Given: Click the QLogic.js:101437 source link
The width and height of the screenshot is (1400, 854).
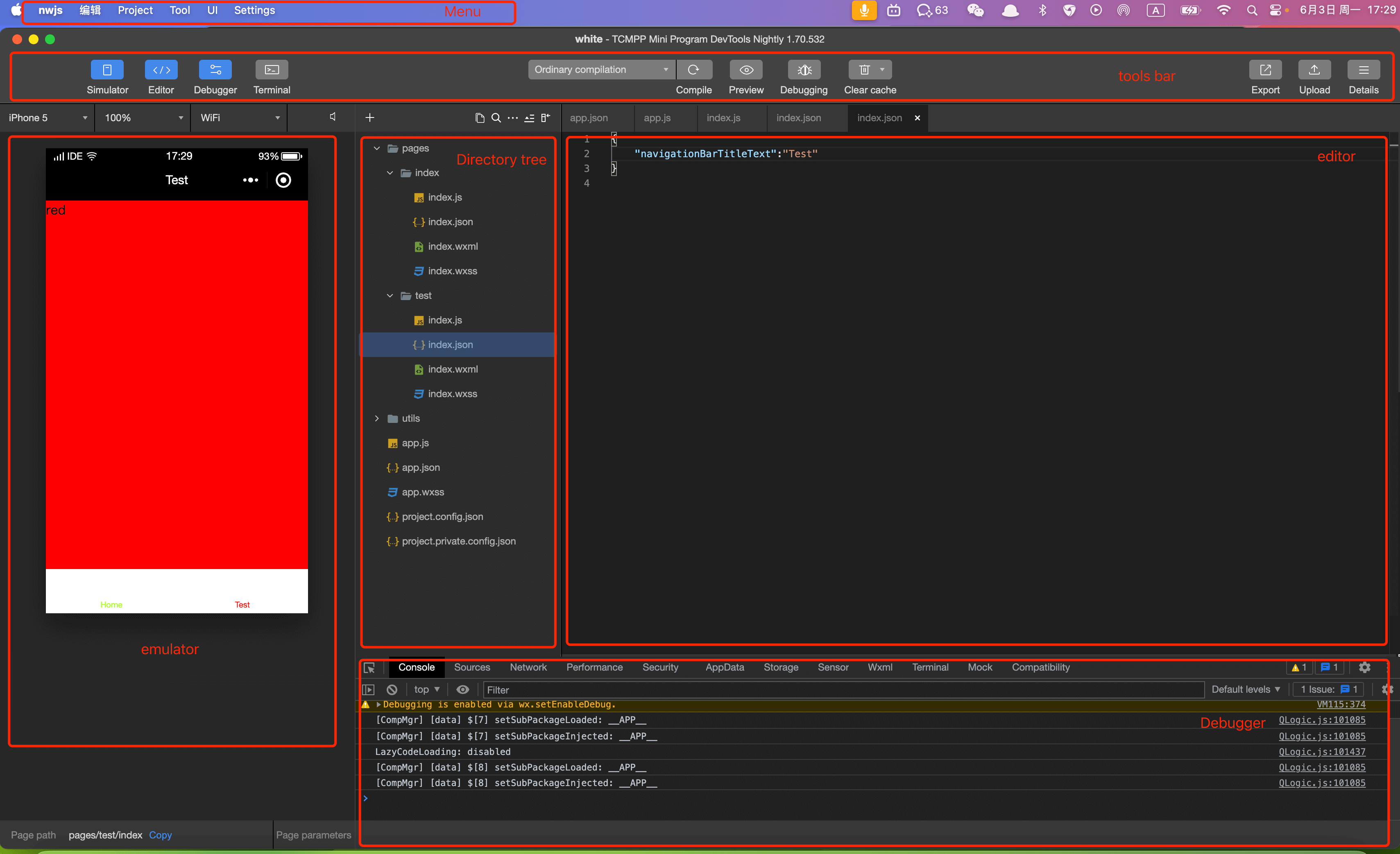Looking at the screenshot, I should [x=1322, y=752].
